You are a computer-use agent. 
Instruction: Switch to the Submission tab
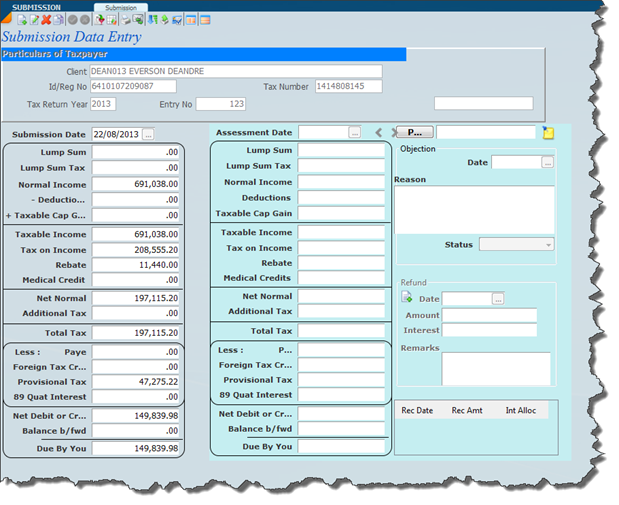tap(120, 7)
